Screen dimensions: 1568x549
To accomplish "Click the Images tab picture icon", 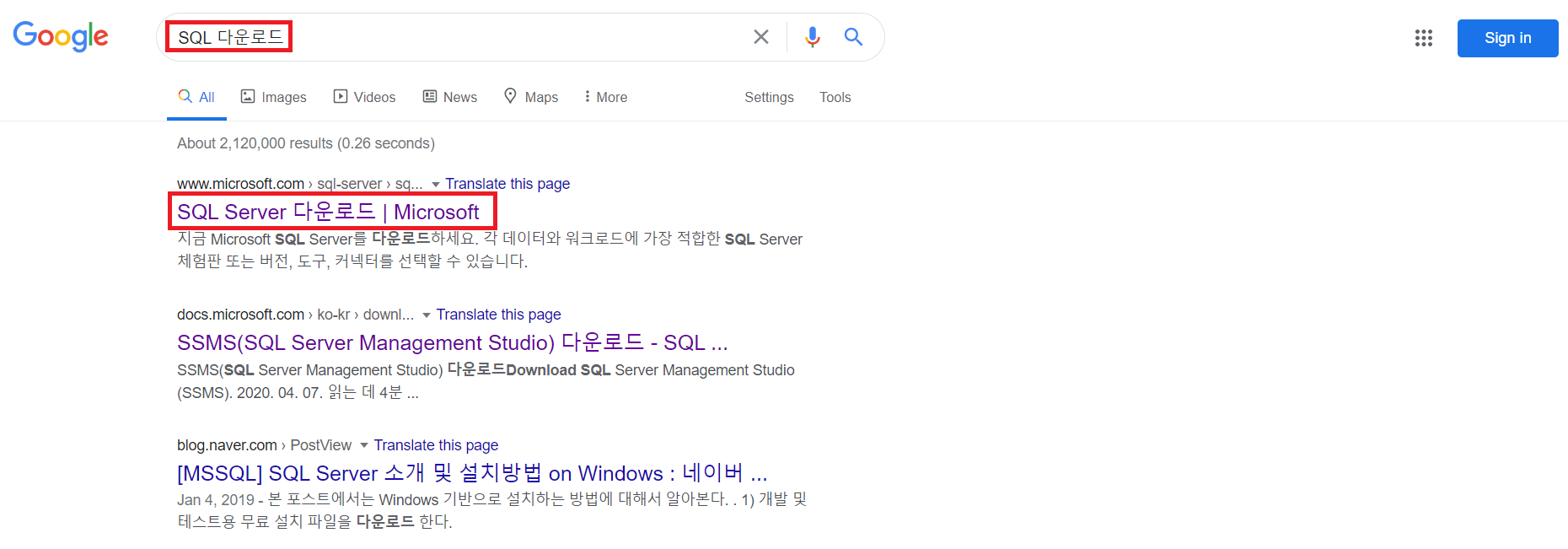I will click(248, 96).
